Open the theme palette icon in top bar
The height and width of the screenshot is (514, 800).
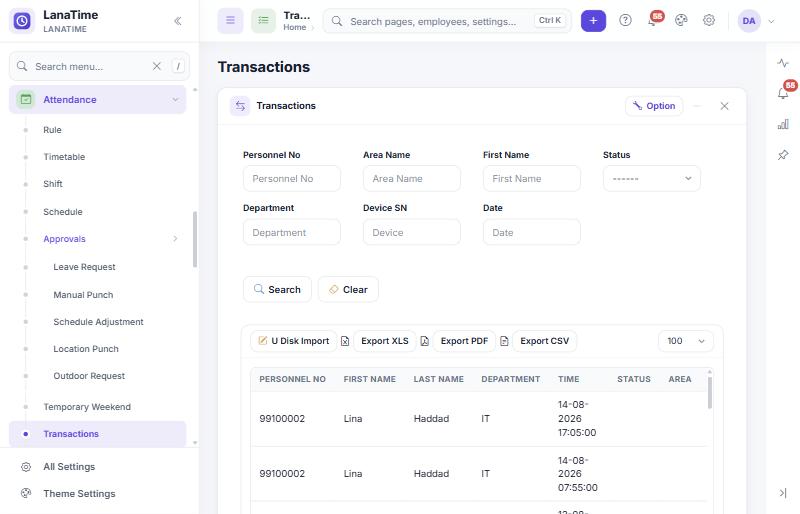point(681,20)
